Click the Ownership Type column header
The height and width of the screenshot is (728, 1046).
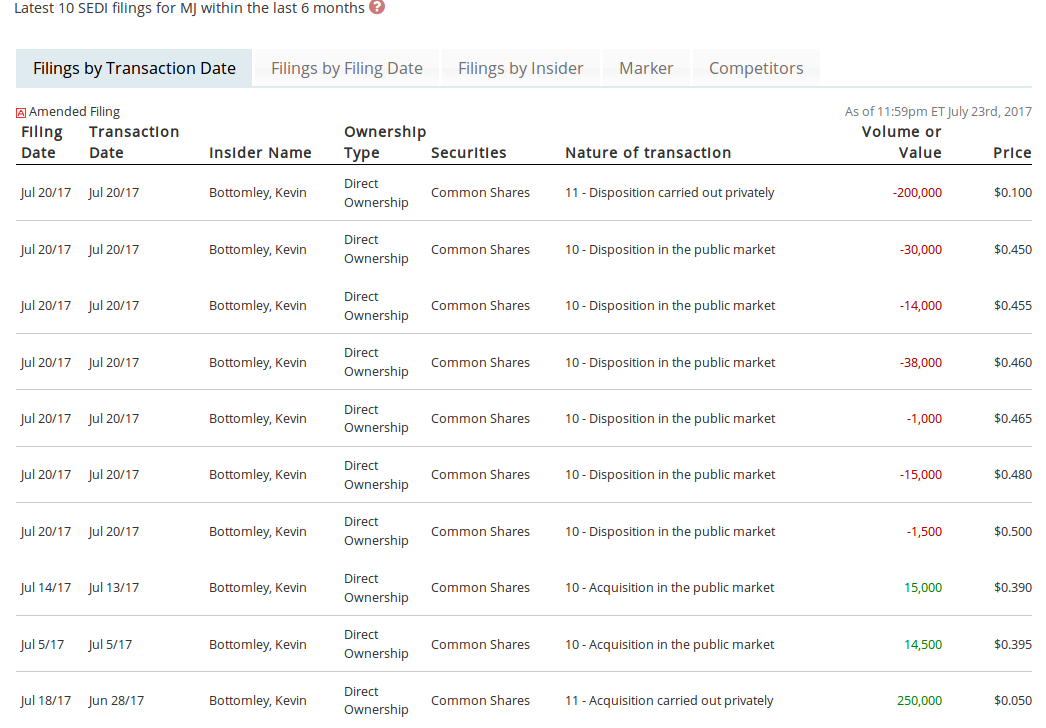pos(385,142)
